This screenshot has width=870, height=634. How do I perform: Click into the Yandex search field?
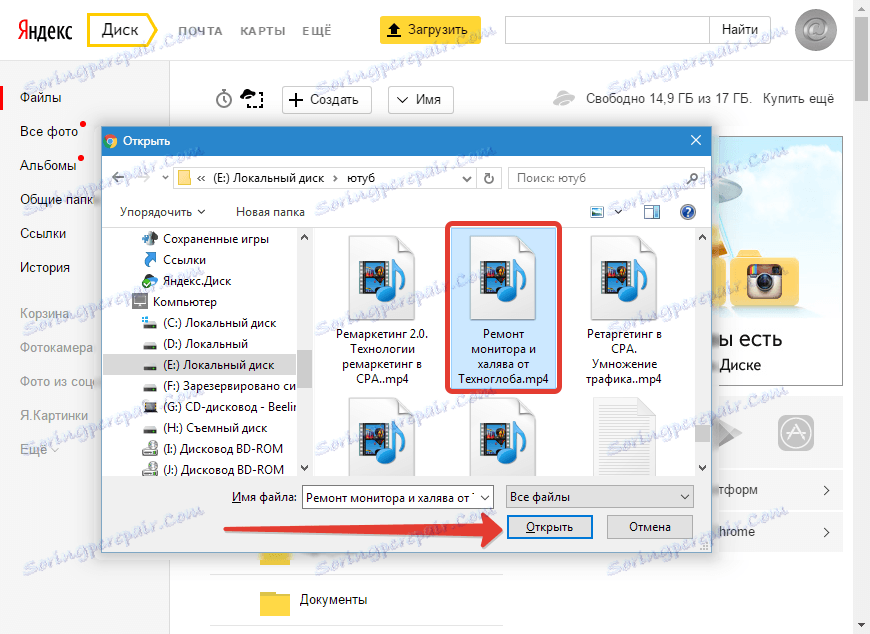click(607, 30)
